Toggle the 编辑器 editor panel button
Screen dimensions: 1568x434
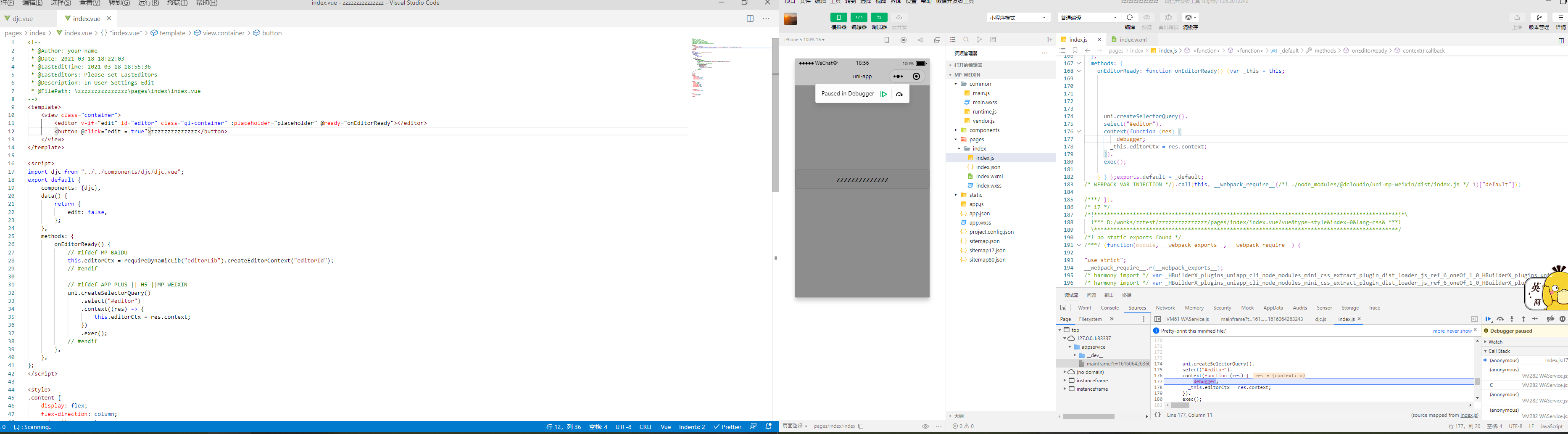click(859, 18)
